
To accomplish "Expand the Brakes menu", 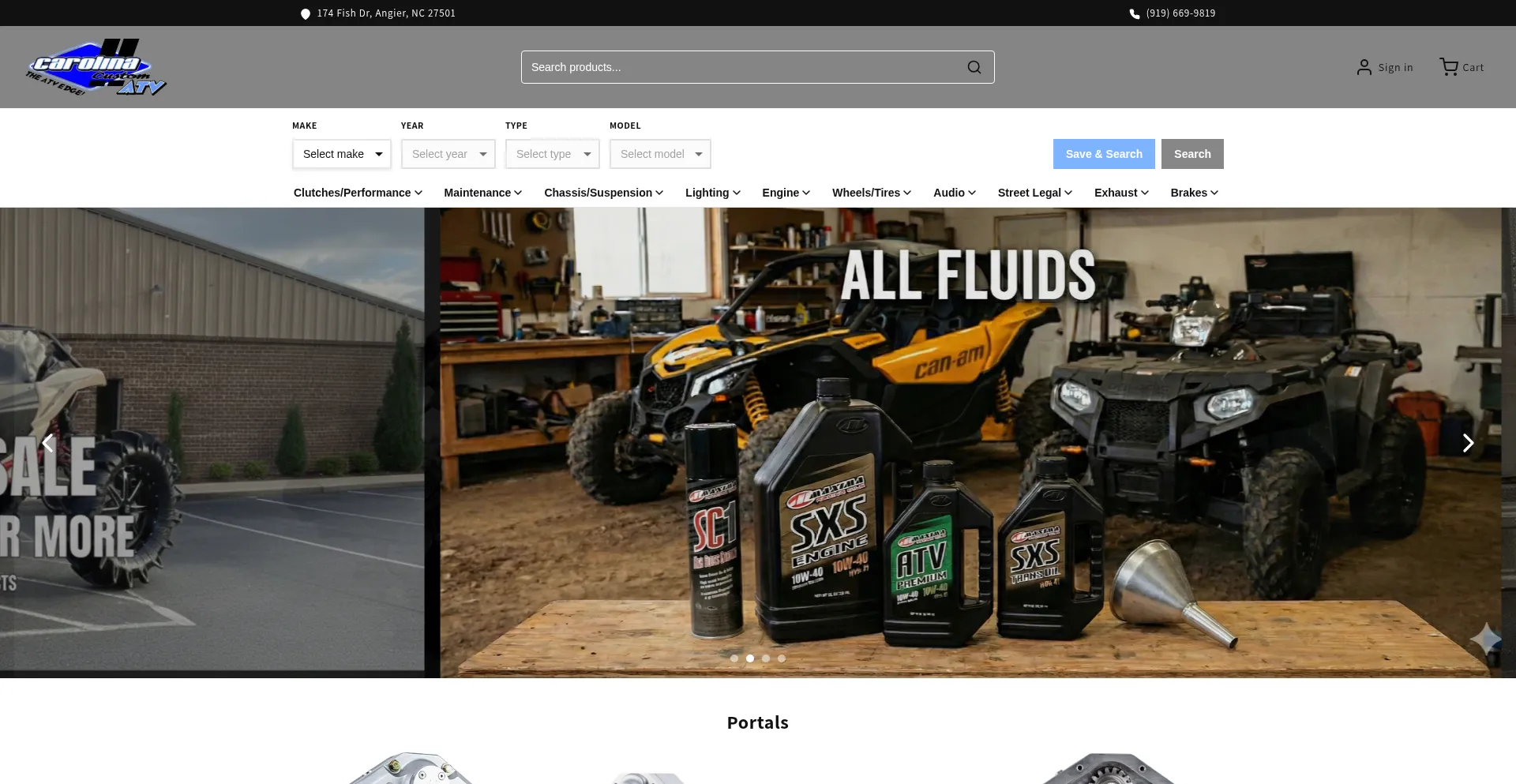I will 1195,193.
